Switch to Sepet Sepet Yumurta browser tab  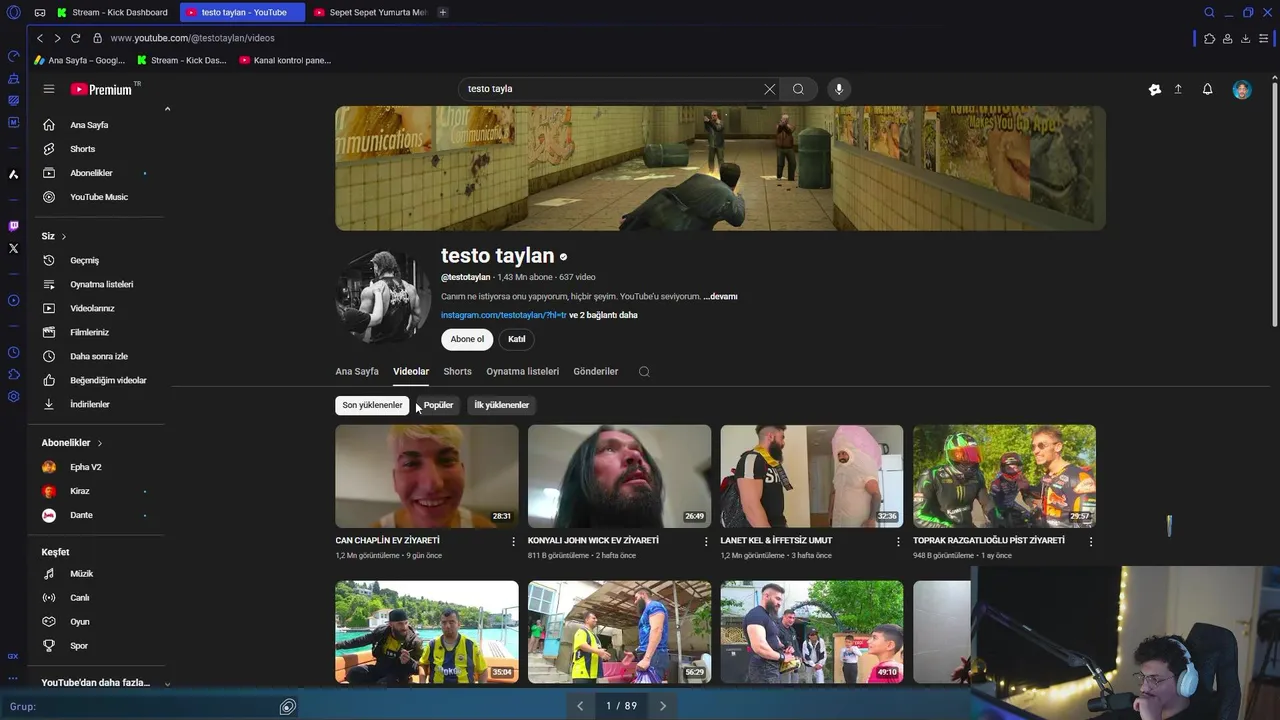point(370,12)
